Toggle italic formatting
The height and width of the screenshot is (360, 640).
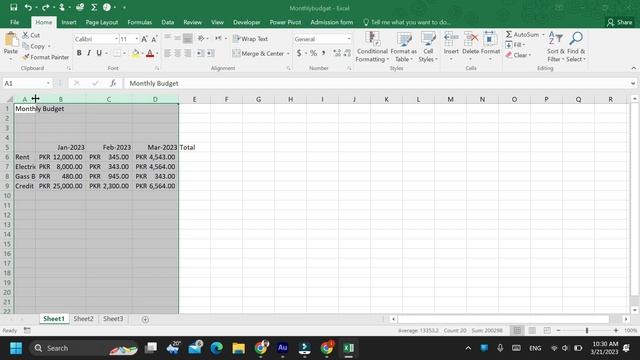(x=89, y=53)
